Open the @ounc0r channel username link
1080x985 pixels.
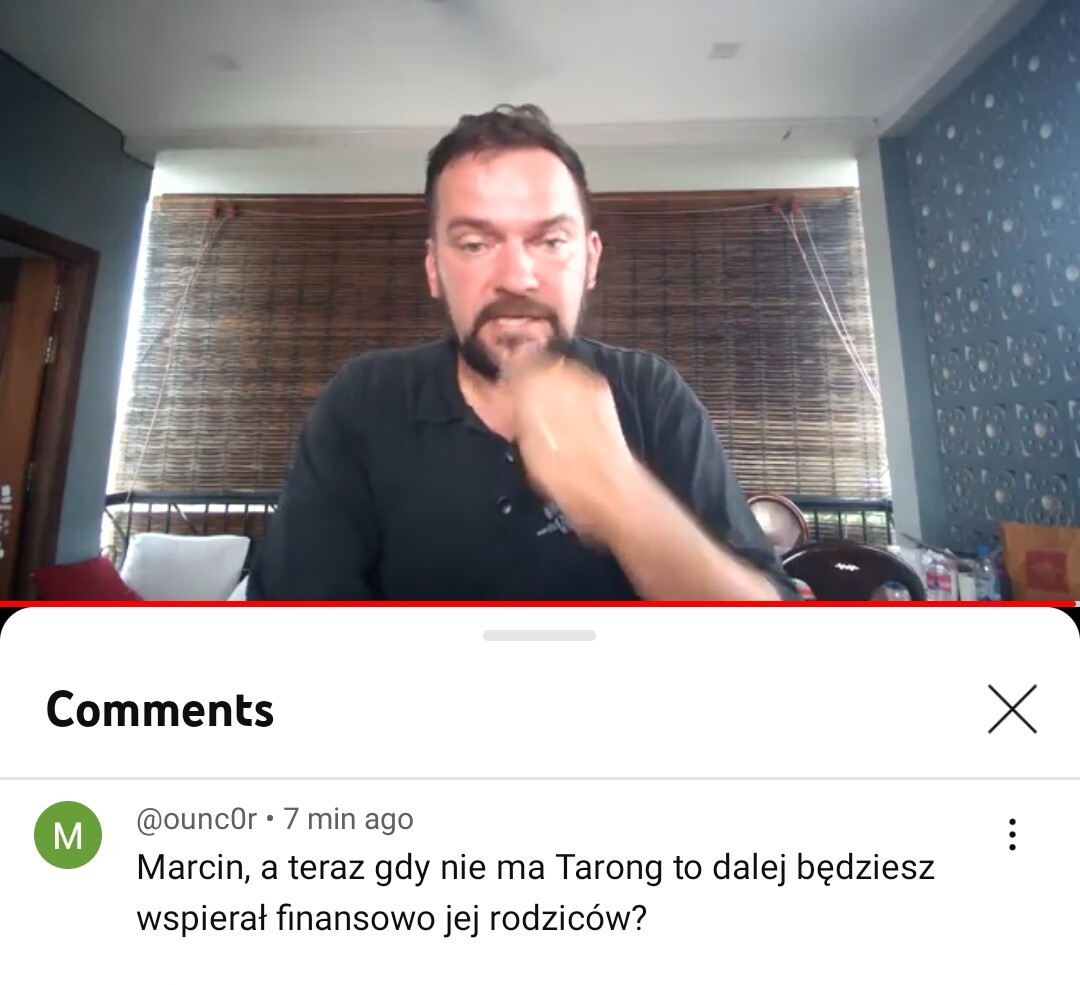click(x=196, y=819)
